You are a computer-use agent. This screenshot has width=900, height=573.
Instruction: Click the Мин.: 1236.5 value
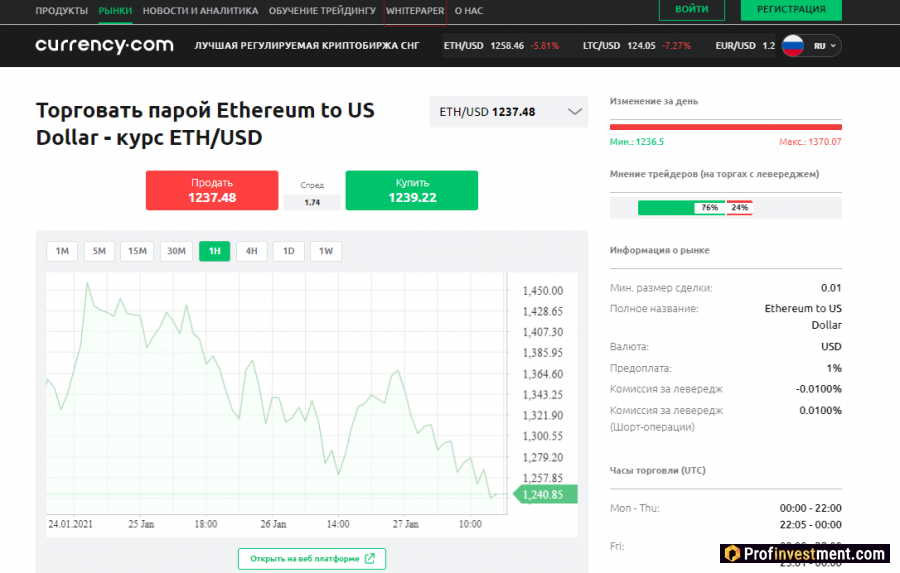pyautogui.click(x=637, y=142)
